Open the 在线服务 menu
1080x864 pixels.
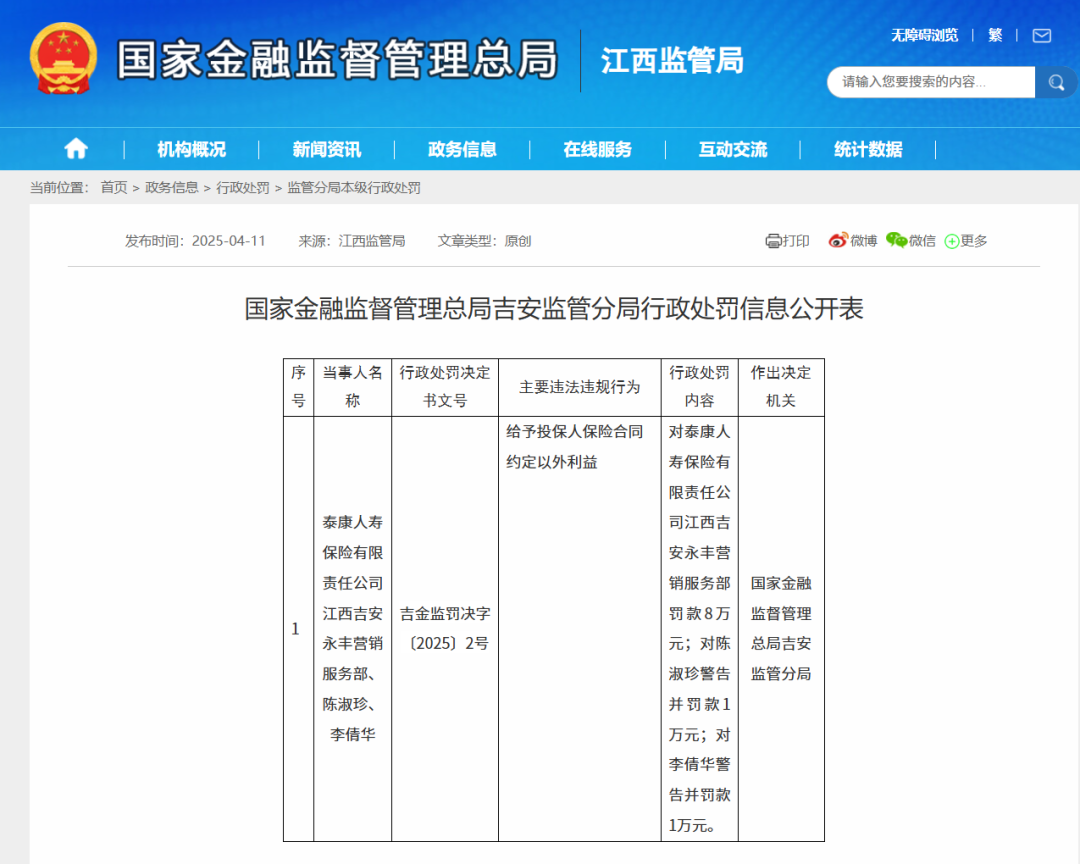tap(597, 150)
